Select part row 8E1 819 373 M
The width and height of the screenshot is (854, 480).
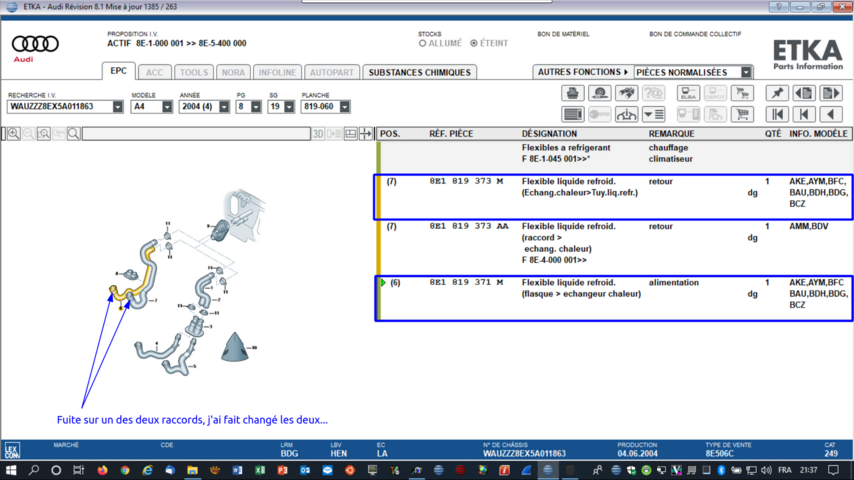pyautogui.click(x=613, y=197)
